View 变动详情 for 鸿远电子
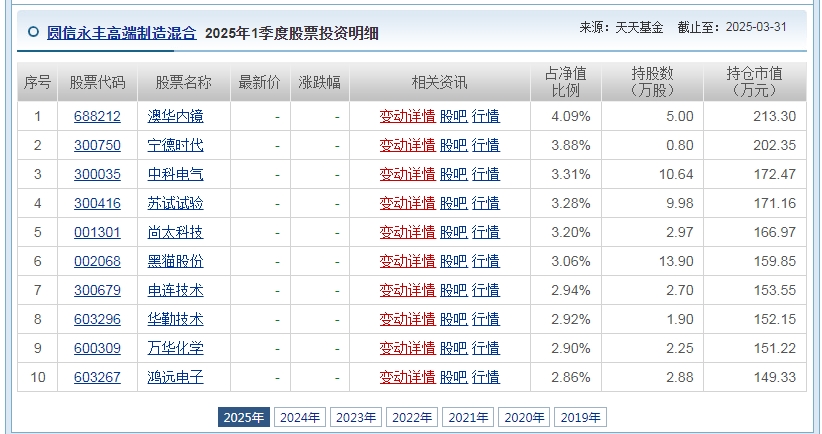 pyautogui.click(x=408, y=377)
